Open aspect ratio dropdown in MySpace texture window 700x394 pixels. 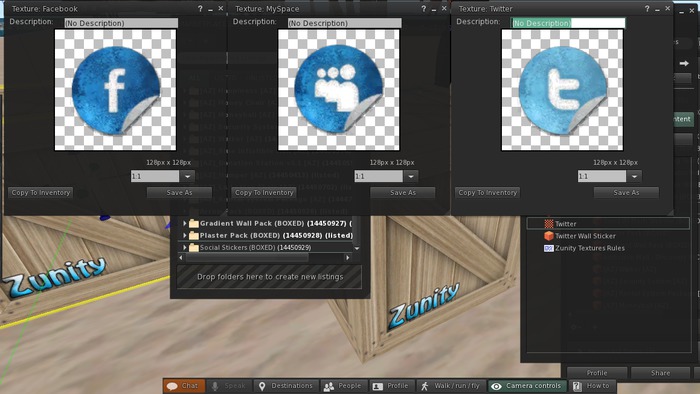pos(411,176)
